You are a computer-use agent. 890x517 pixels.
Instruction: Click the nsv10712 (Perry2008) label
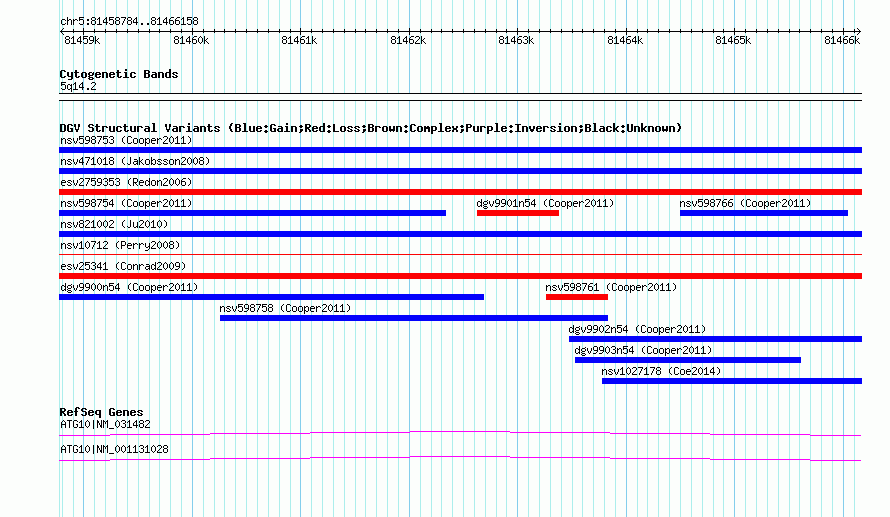pyautogui.click(x=120, y=245)
